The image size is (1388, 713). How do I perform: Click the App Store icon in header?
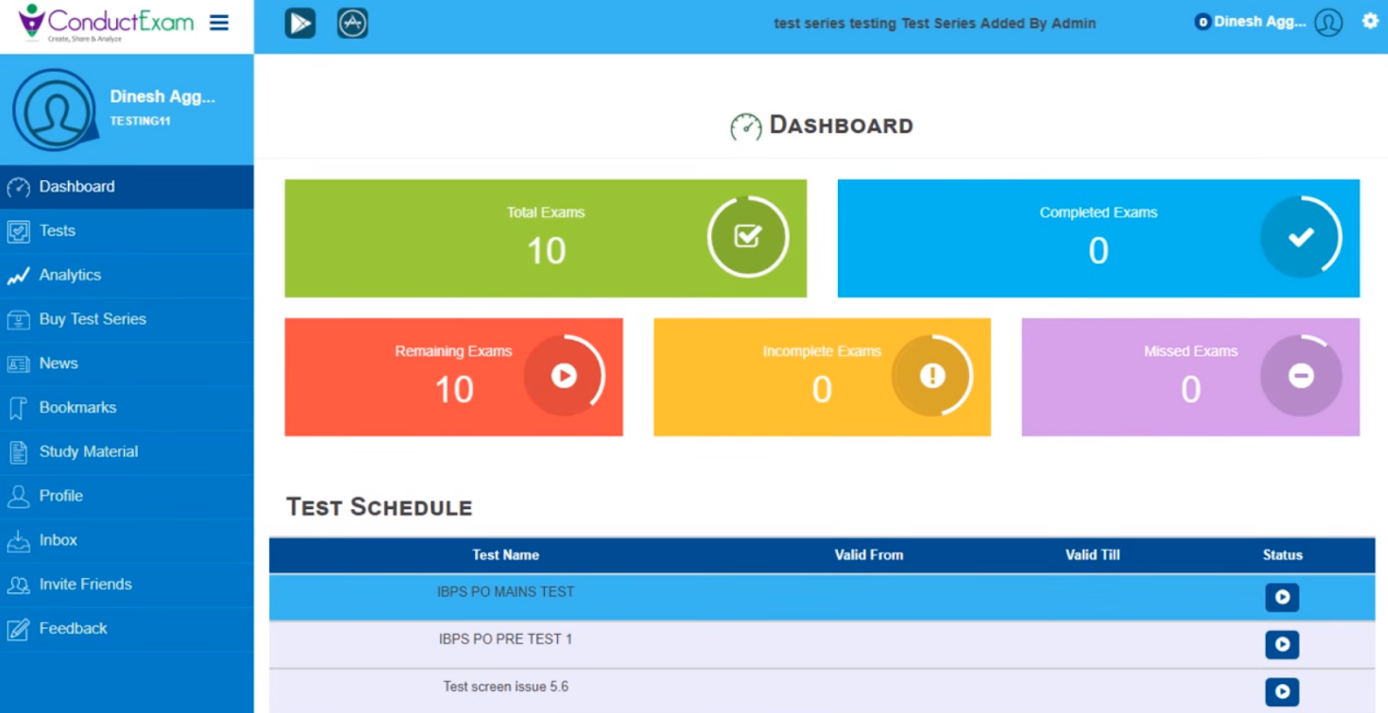(x=352, y=23)
